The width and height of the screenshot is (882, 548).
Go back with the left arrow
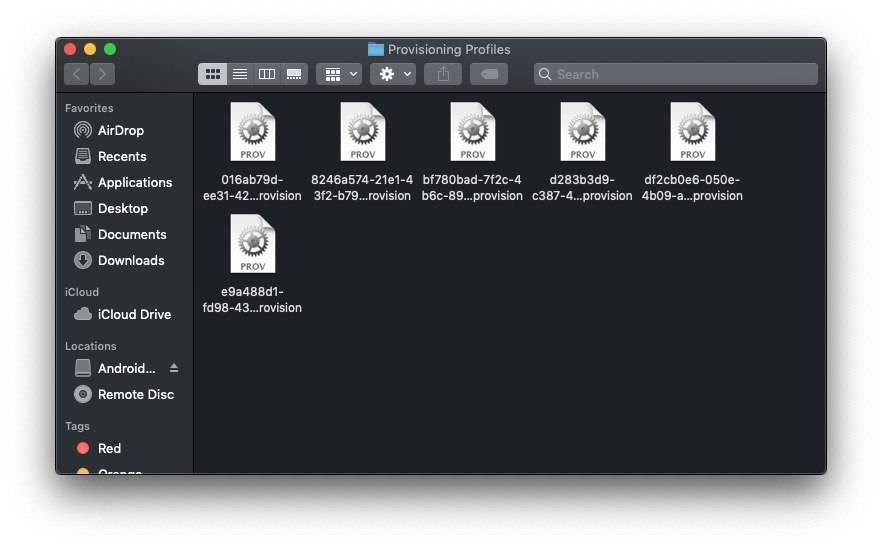click(x=76, y=74)
